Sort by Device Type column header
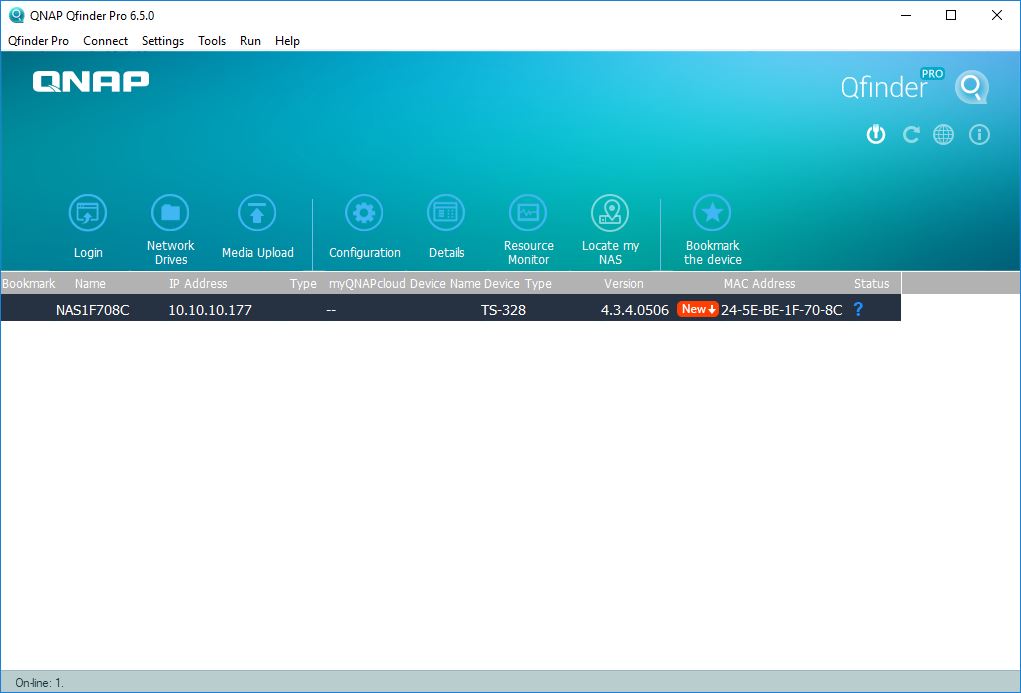 (x=518, y=283)
